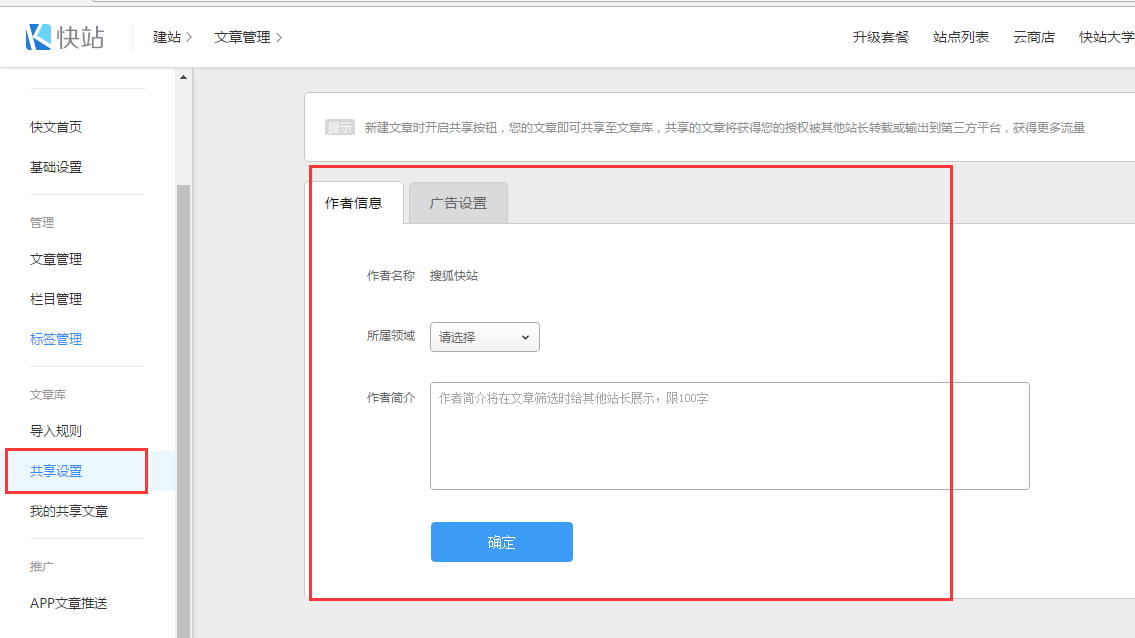Open the 所属领域 dropdown
Screen dimensions: 1135x638
coord(485,337)
